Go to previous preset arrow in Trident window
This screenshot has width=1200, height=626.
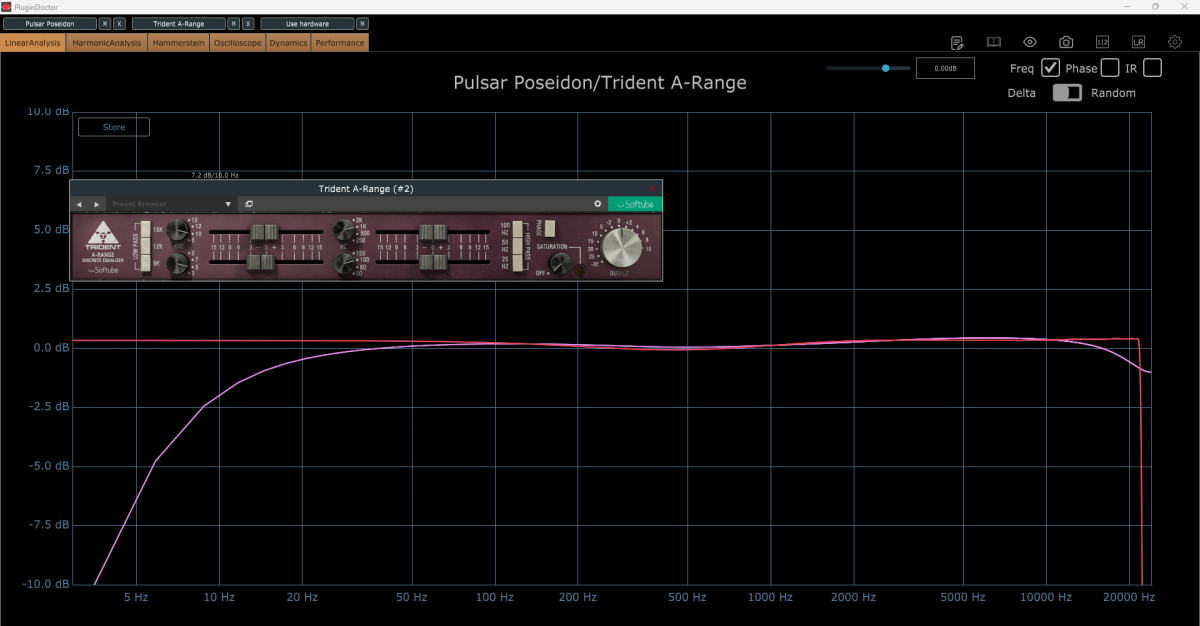point(79,204)
